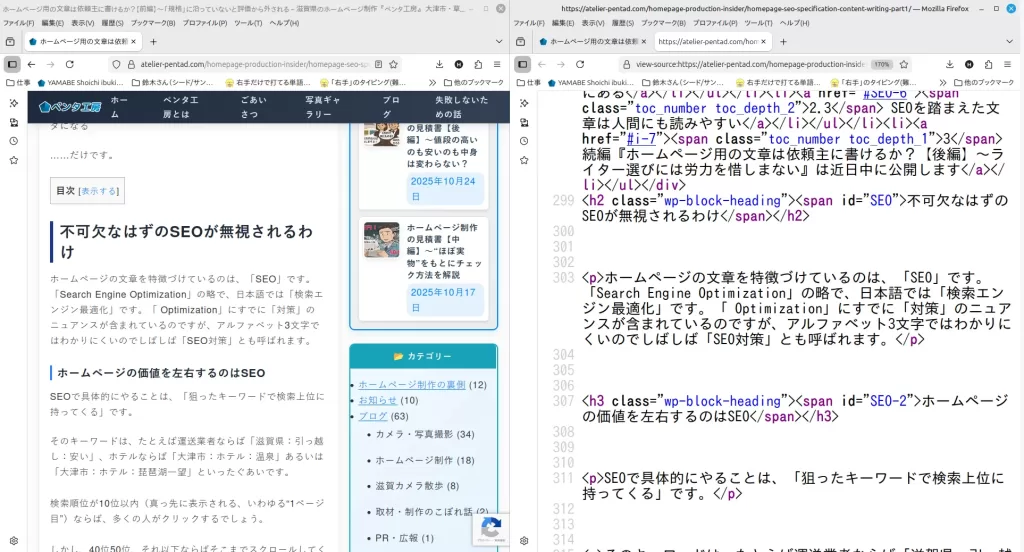Show more bookmarks chevron in right window

pyautogui.click(x=942, y=82)
